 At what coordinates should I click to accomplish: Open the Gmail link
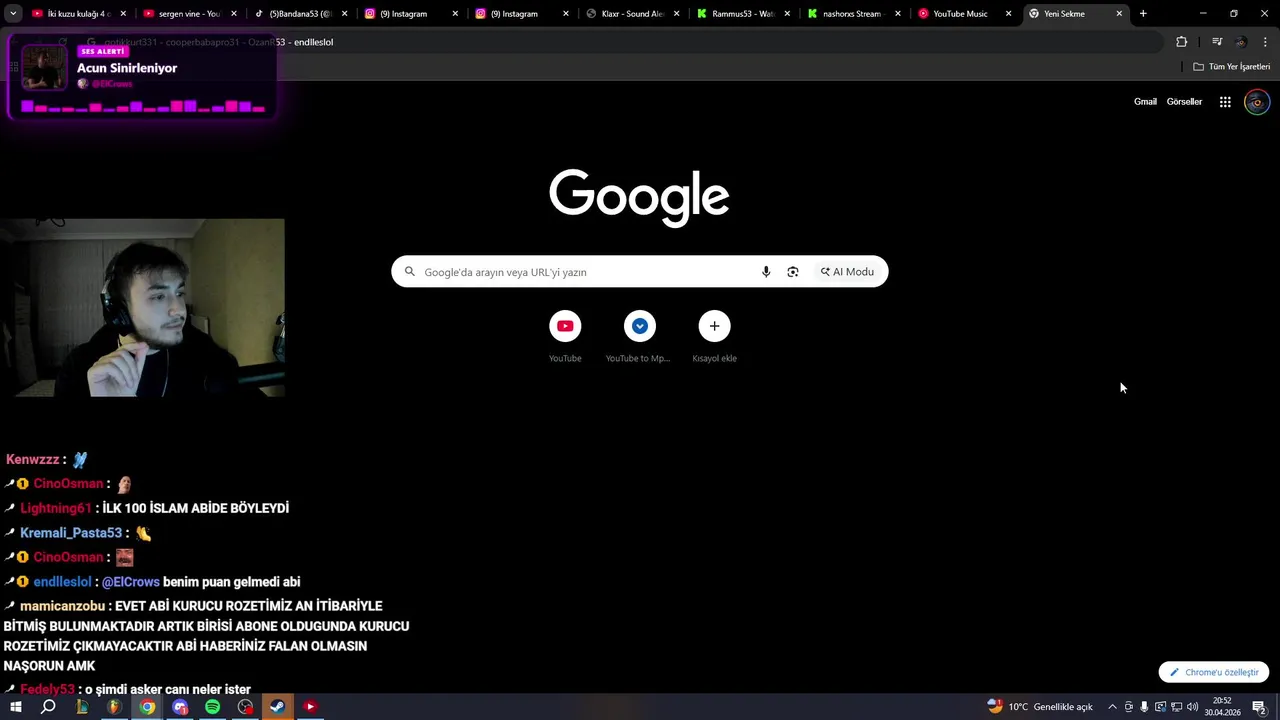pos(1145,102)
